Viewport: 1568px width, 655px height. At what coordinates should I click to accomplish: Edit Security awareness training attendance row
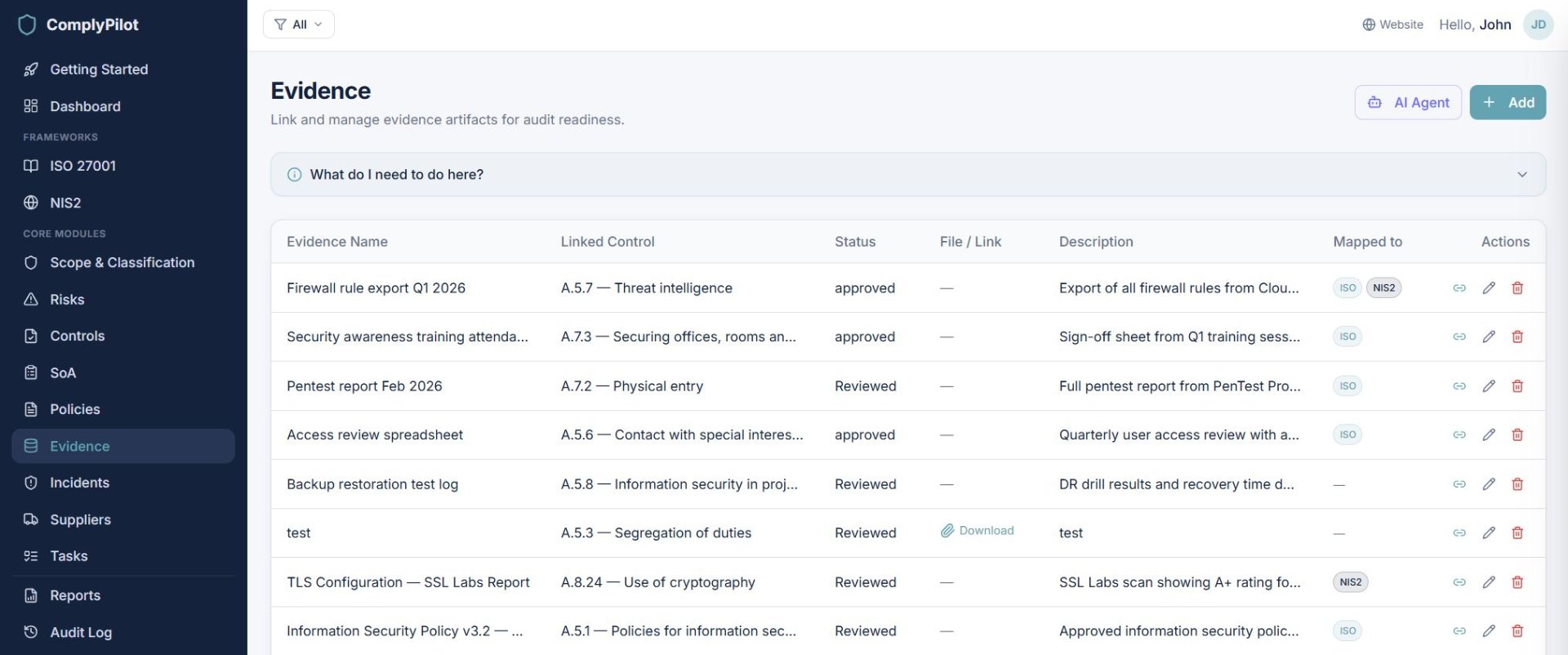1489,337
